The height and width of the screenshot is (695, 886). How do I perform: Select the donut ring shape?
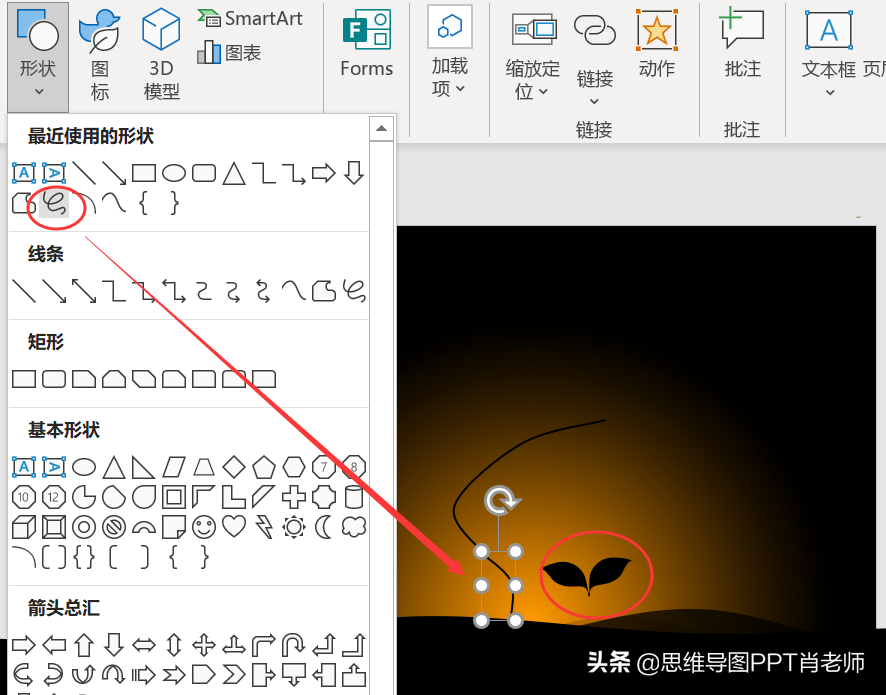(x=84, y=527)
